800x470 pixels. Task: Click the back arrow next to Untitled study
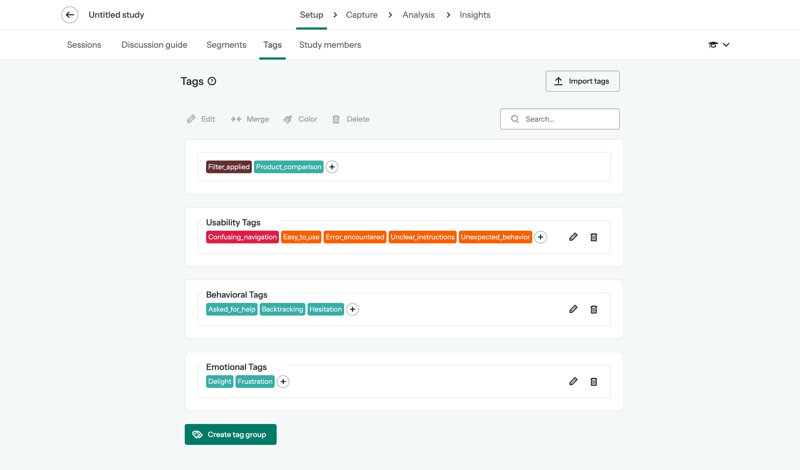(70, 15)
